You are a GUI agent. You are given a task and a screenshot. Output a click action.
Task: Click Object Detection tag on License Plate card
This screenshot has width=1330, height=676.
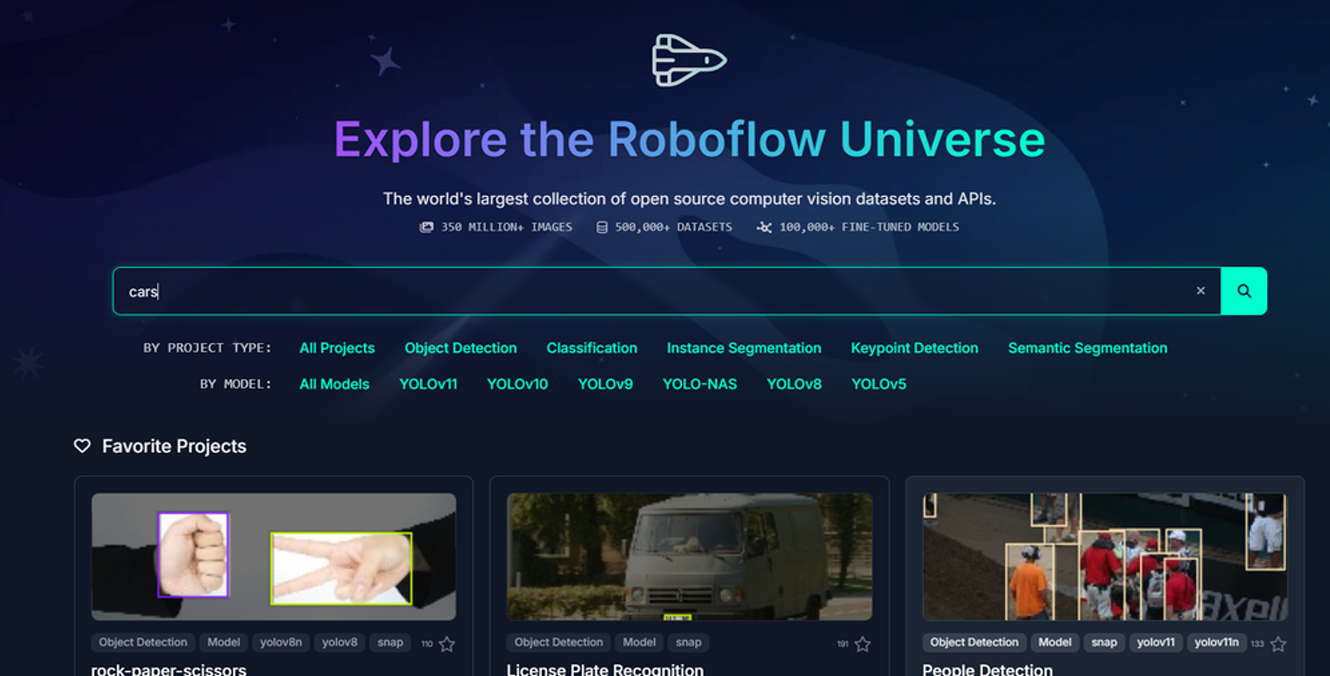(x=559, y=643)
